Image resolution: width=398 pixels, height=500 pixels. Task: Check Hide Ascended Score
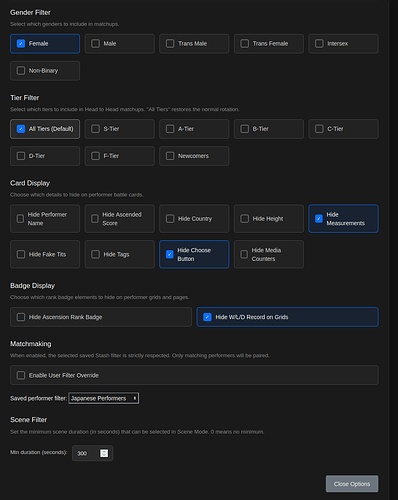[x=95, y=219]
